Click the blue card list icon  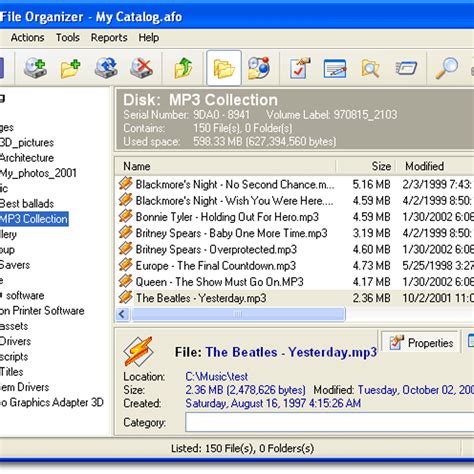click(x=406, y=68)
